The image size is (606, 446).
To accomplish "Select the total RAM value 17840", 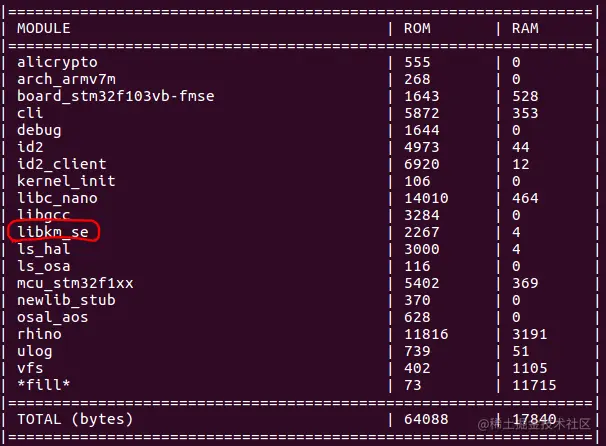I will (x=534, y=419).
